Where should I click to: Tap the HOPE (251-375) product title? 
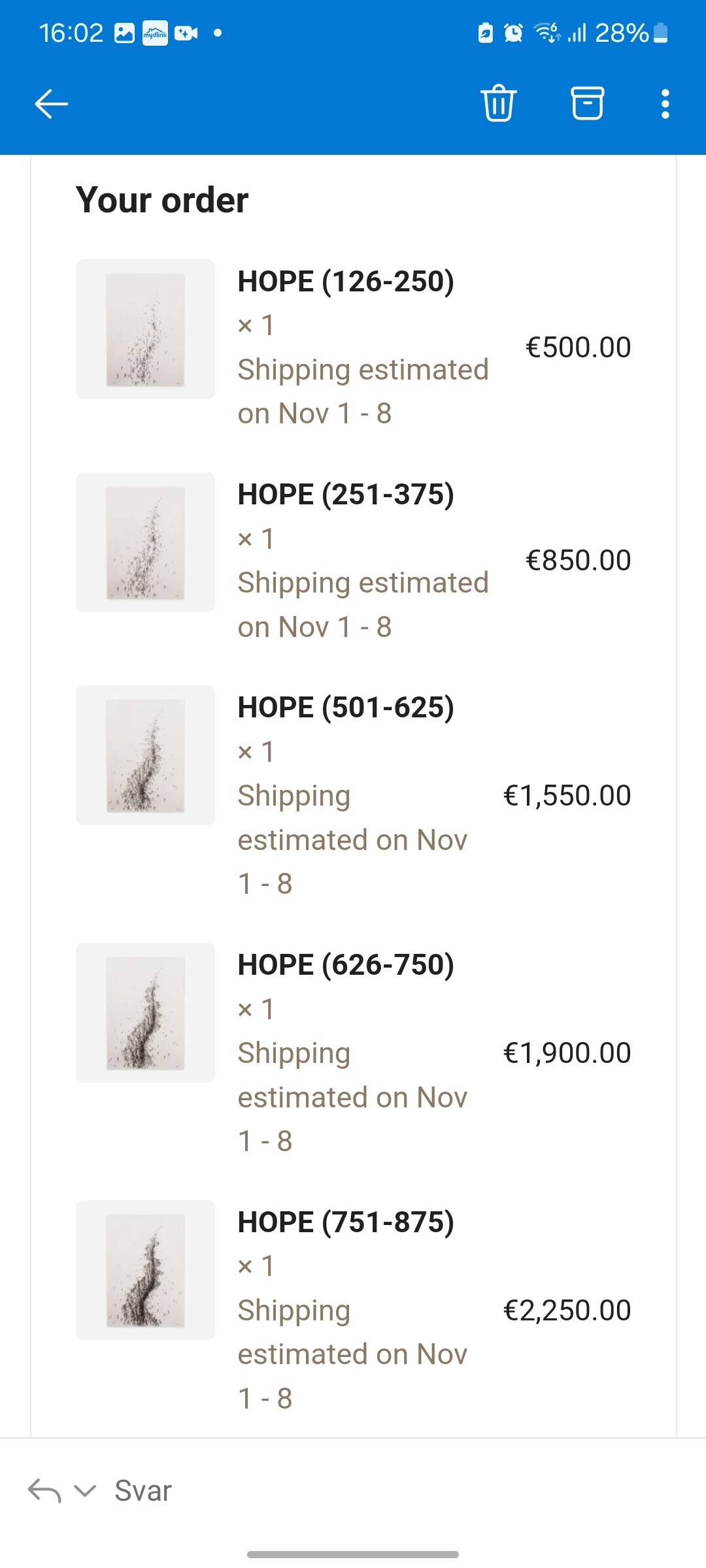pyautogui.click(x=346, y=495)
